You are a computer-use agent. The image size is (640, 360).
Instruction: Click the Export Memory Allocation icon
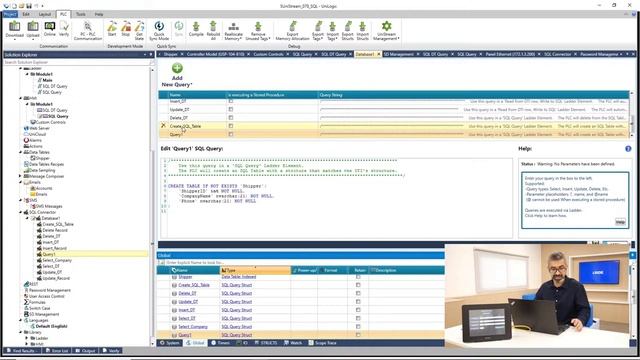(x=292, y=31)
